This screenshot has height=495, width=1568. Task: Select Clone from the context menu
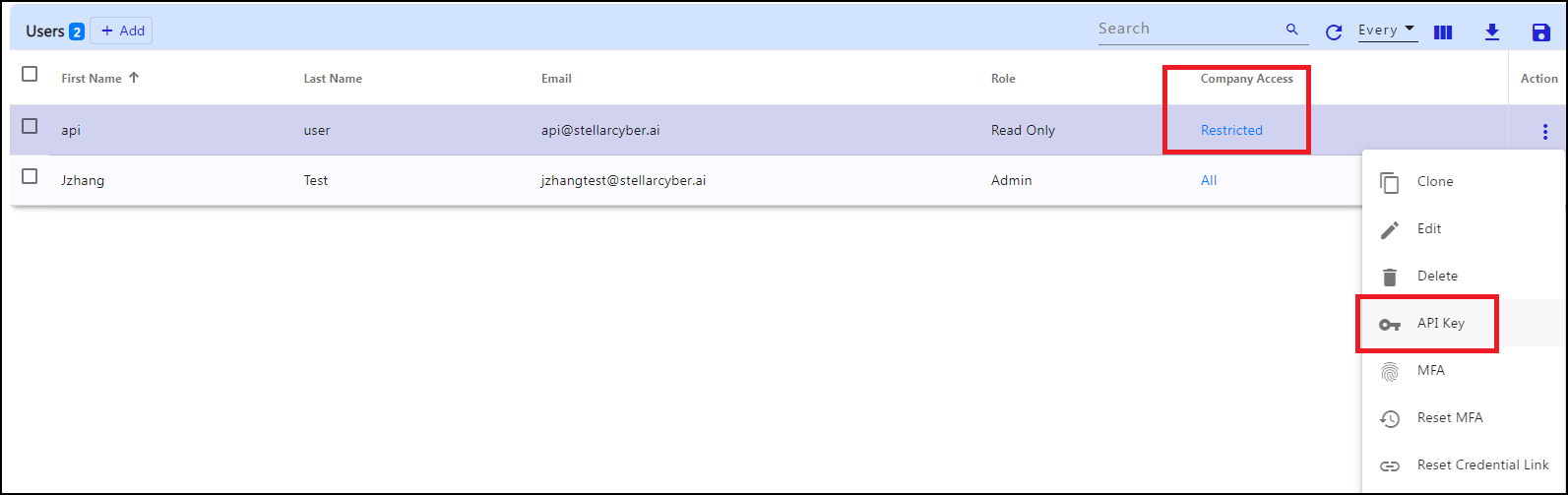(1434, 181)
